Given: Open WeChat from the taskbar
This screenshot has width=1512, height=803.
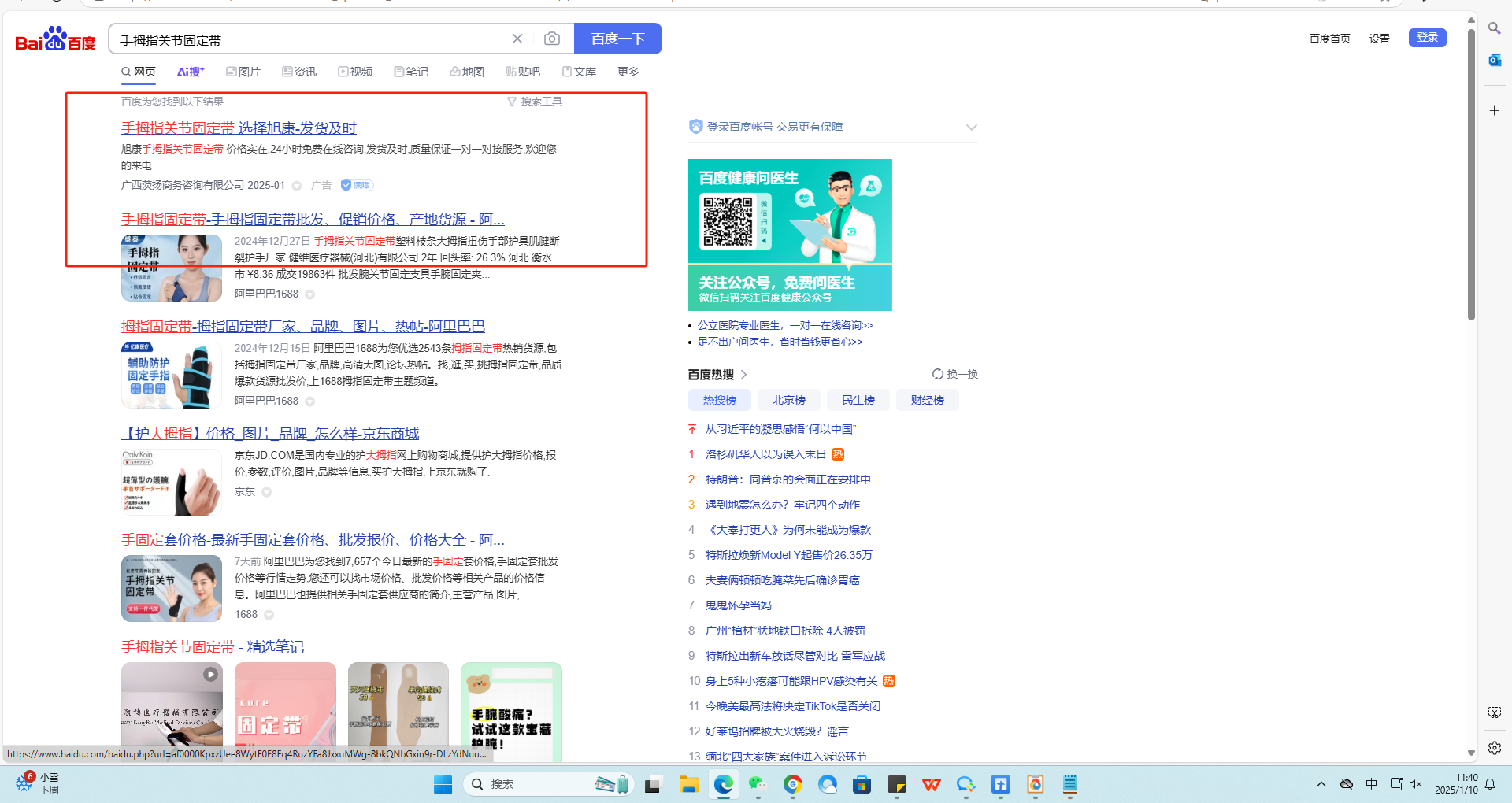Looking at the screenshot, I should click(x=758, y=784).
